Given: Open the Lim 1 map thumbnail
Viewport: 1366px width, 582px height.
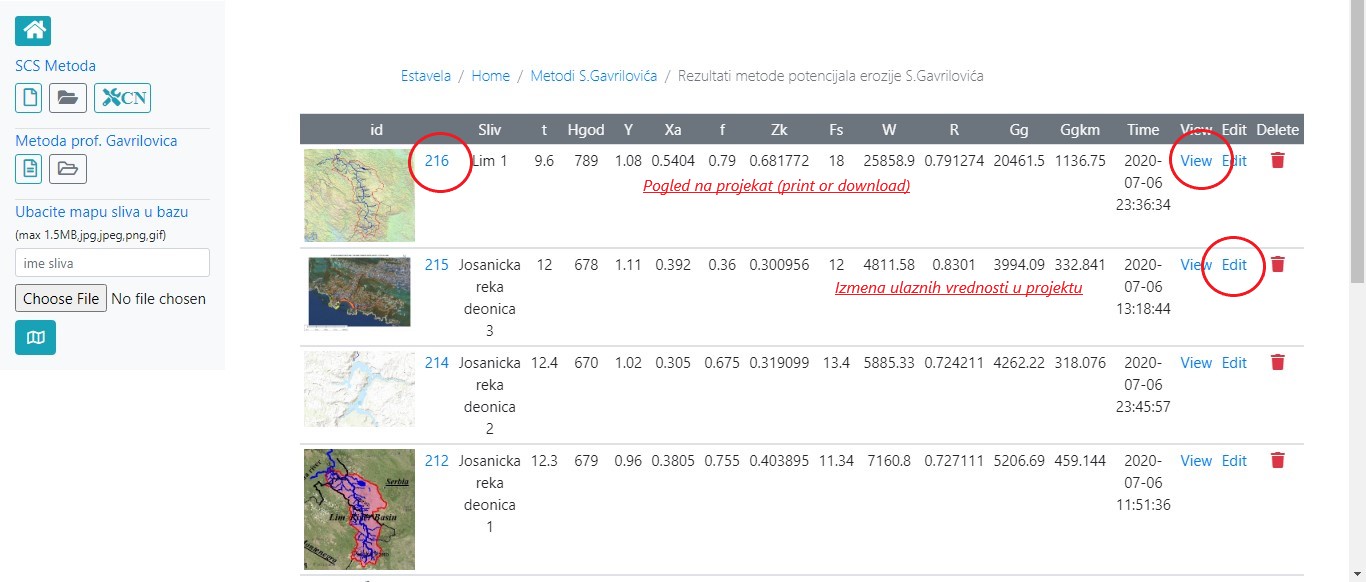Looking at the screenshot, I should tap(359, 195).
